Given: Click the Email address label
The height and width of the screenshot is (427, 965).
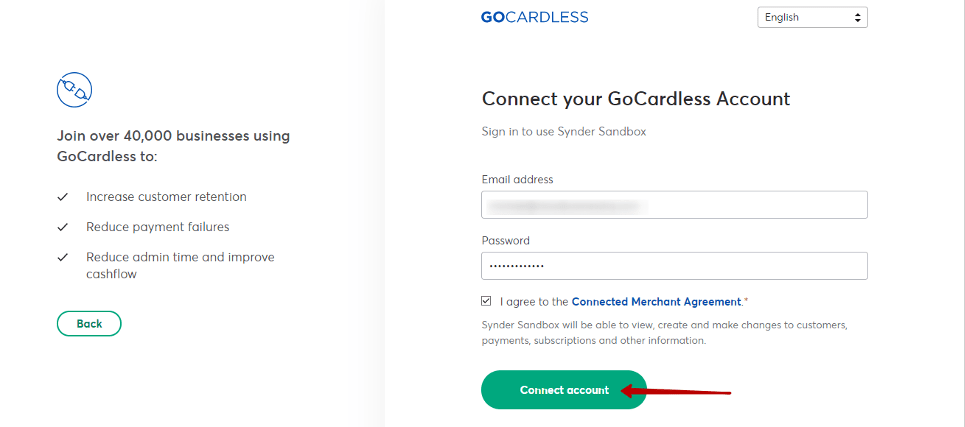Looking at the screenshot, I should click(x=518, y=180).
